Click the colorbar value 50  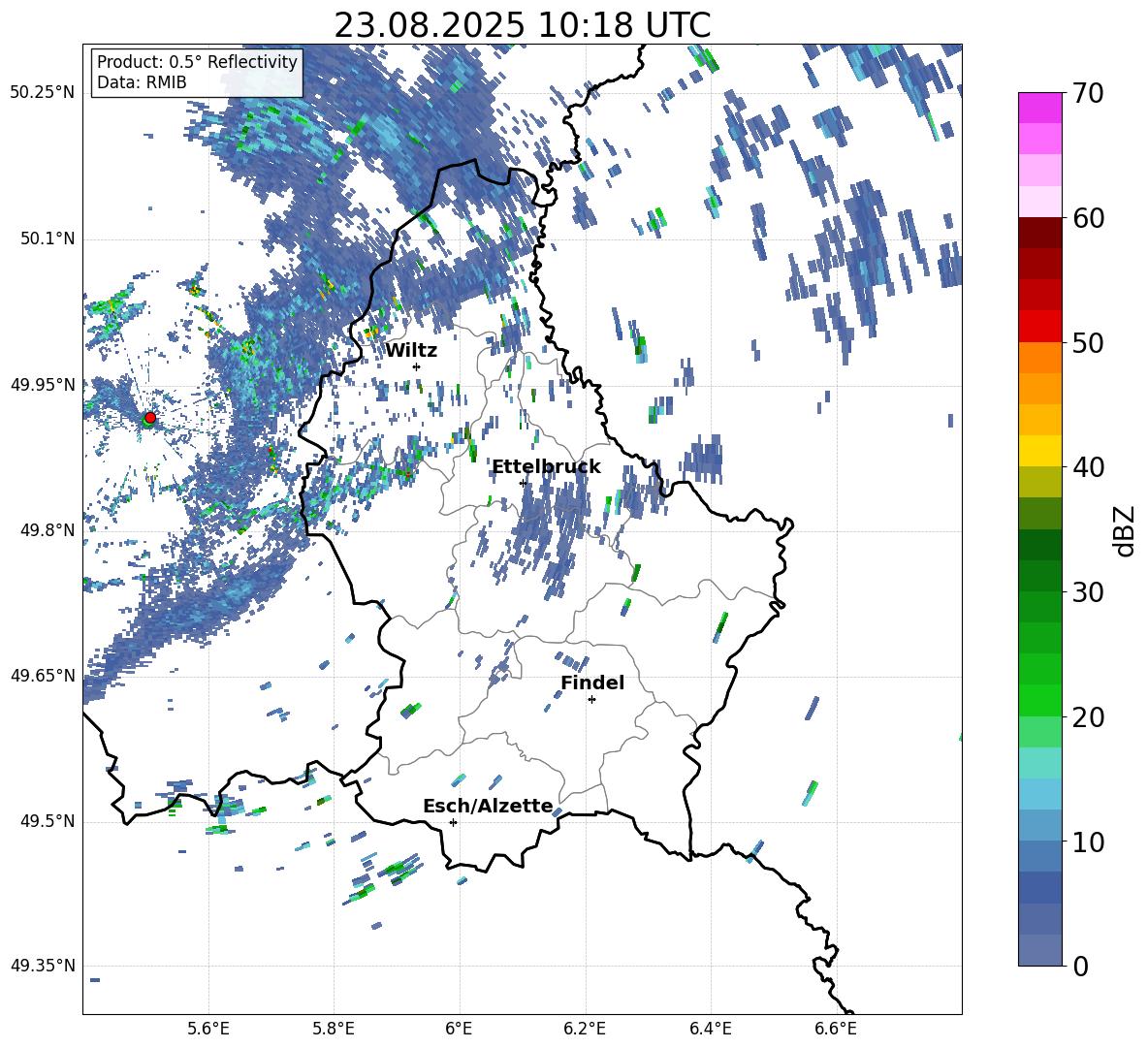pyautogui.click(x=1088, y=343)
